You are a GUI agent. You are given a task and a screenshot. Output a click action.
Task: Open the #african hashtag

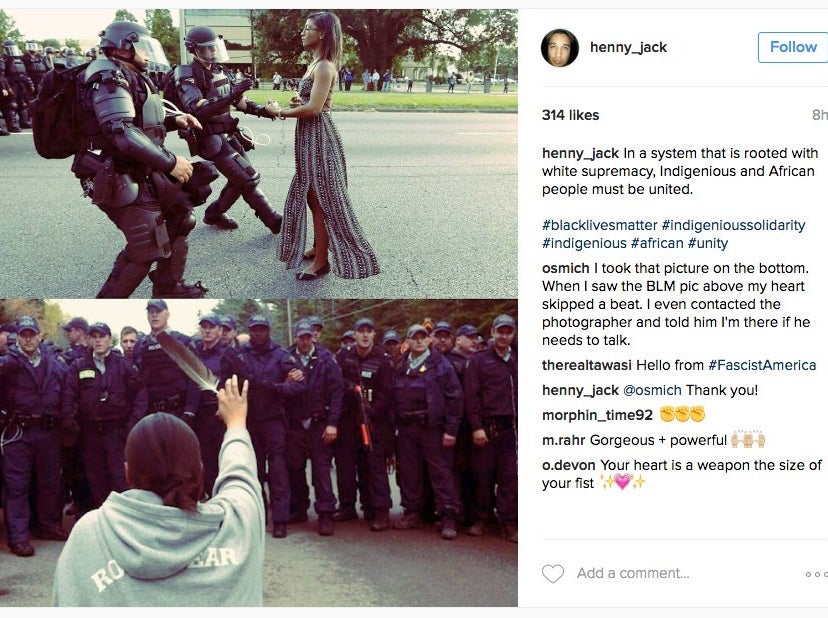coord(657,243)
